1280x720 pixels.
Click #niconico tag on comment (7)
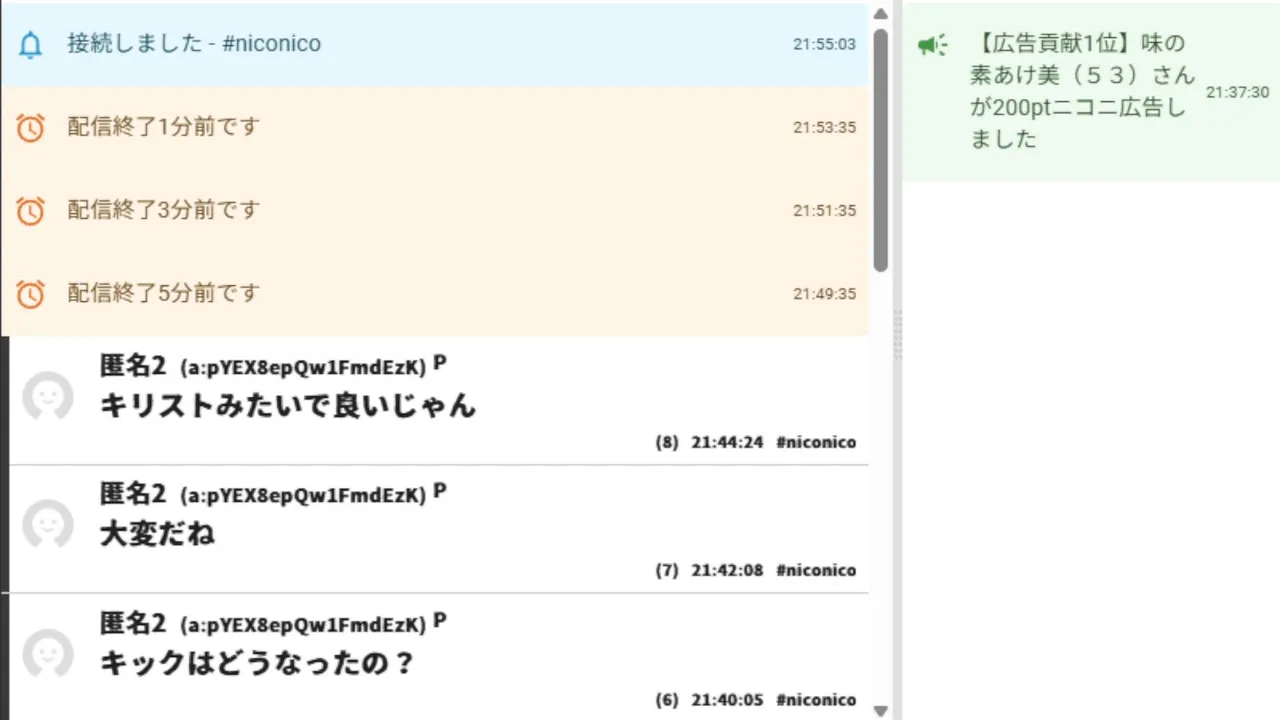816,570
